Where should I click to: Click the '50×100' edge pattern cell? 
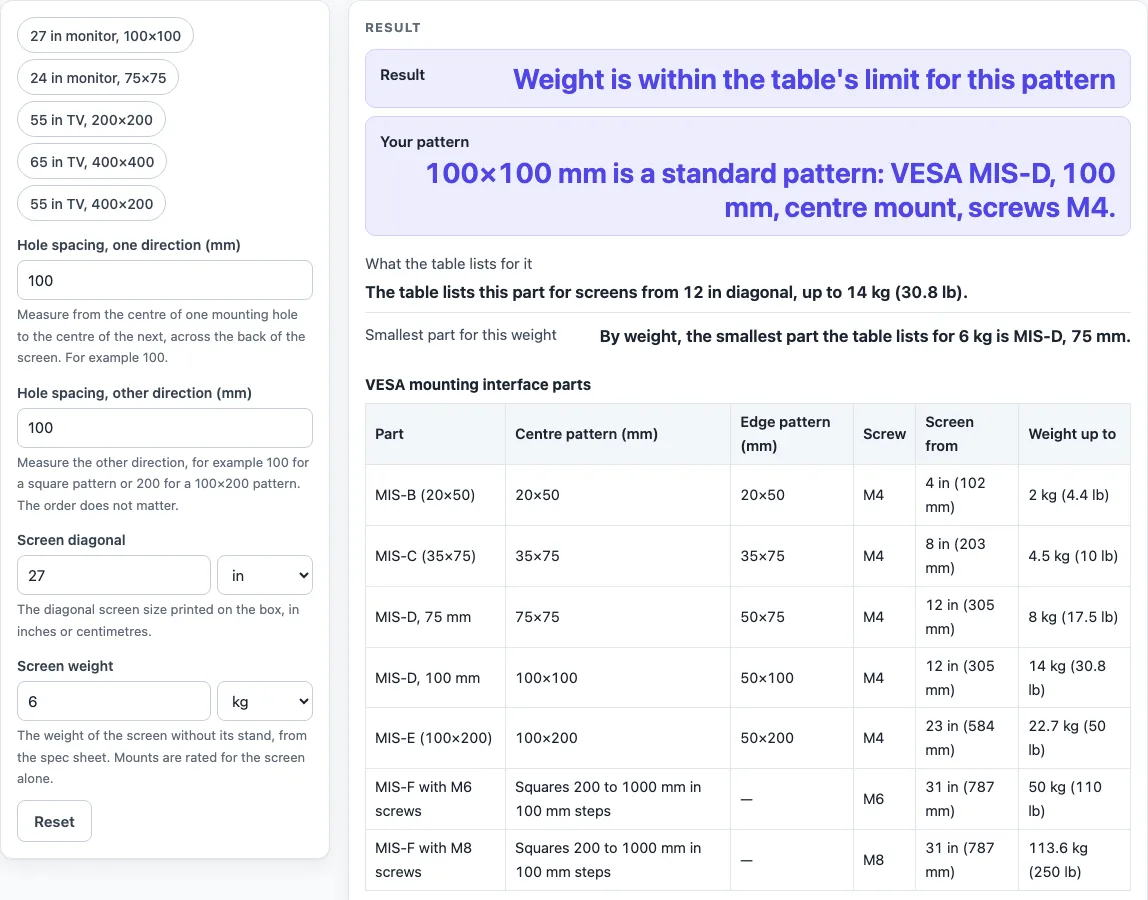click(791, 677)
